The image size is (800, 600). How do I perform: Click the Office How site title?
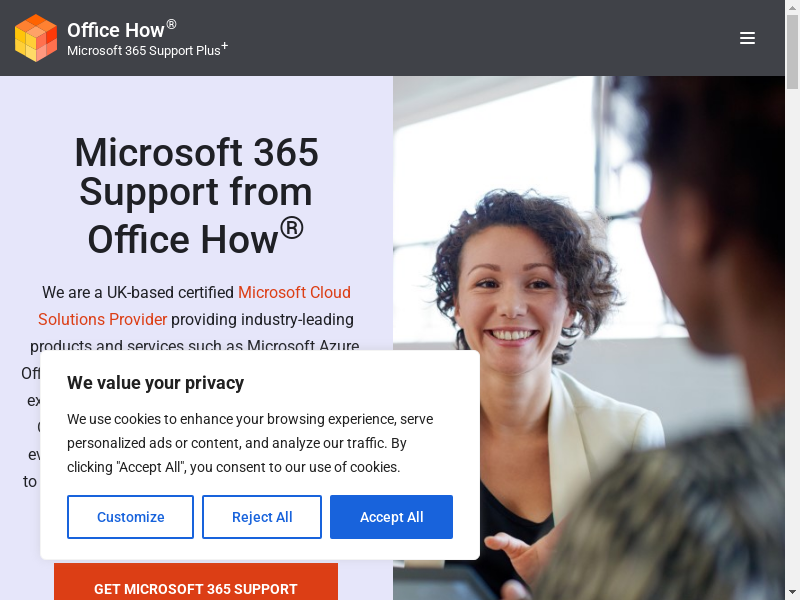(116, 30)
